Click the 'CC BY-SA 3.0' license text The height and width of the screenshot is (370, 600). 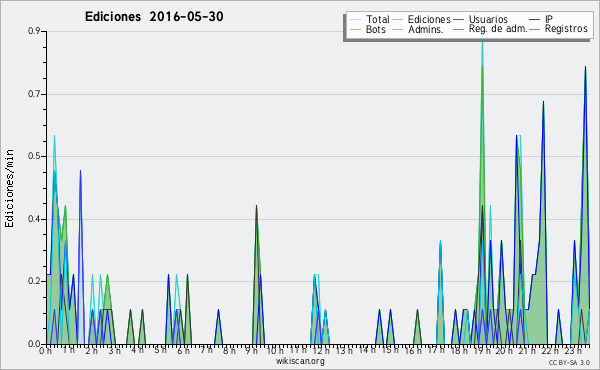(x=569, y=362)
